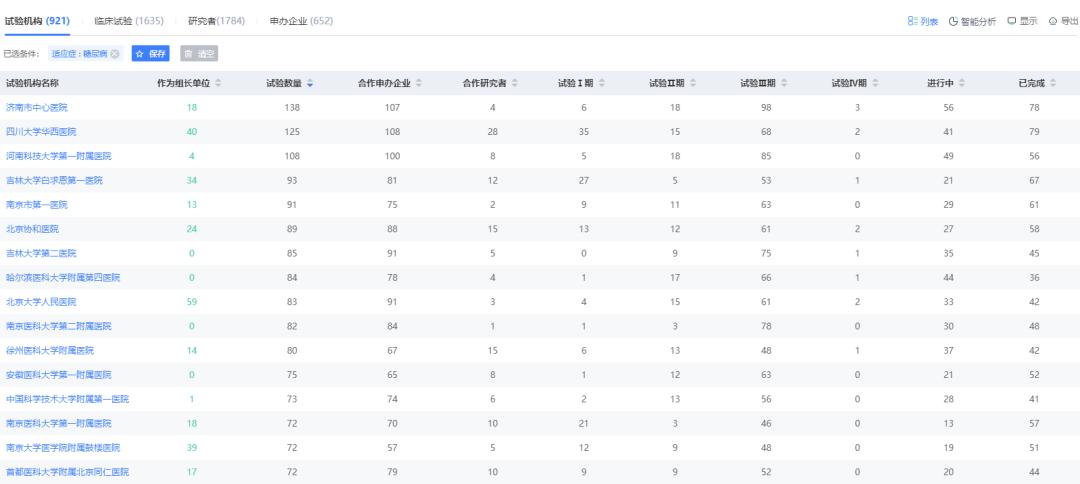Open 智能分析 smart analysis view
This screenshot has width=1080, height=484.
(x=972, y=21)
